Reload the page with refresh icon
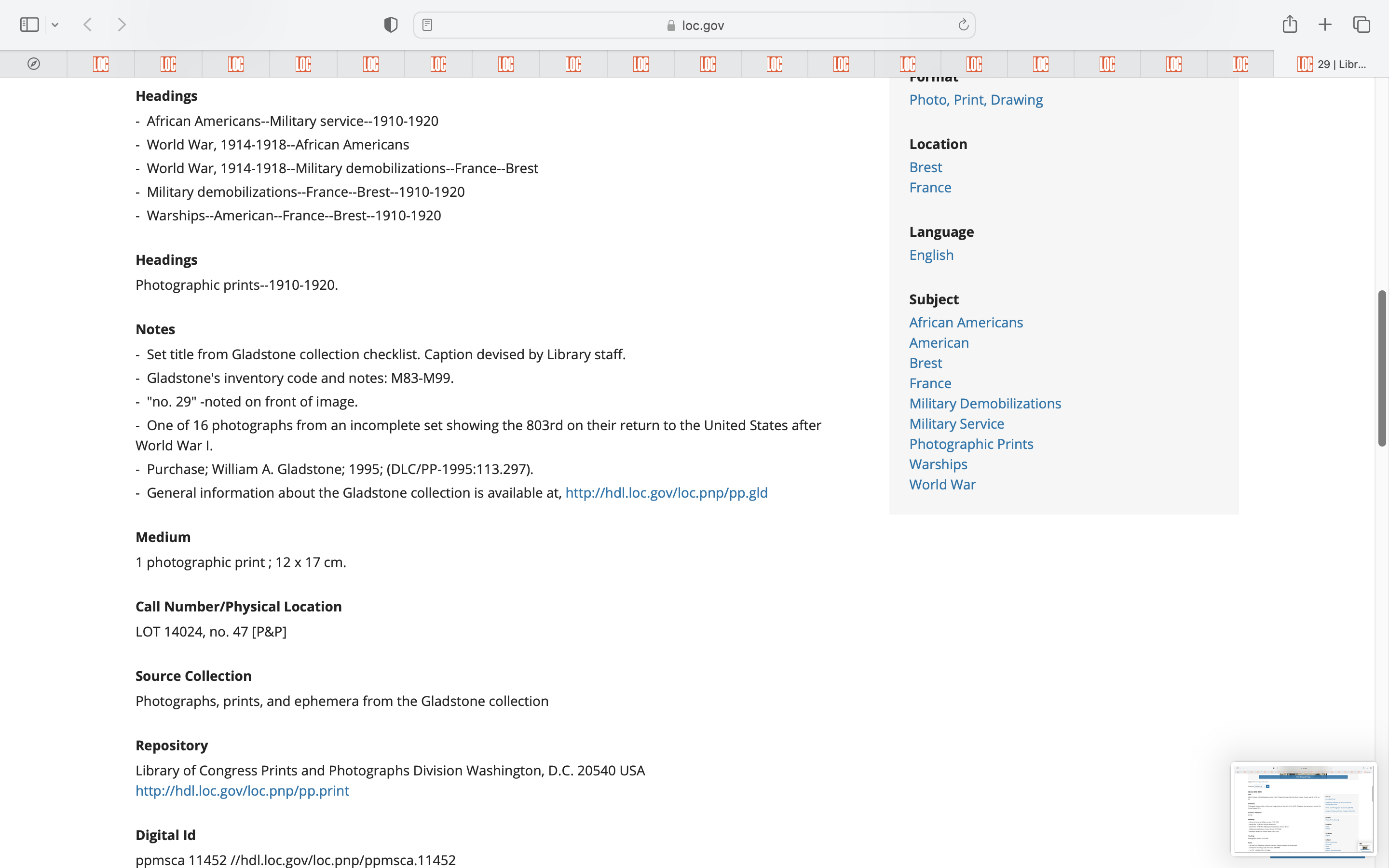The width and height of the screenshot is (1389, 868). coord(963,25)
